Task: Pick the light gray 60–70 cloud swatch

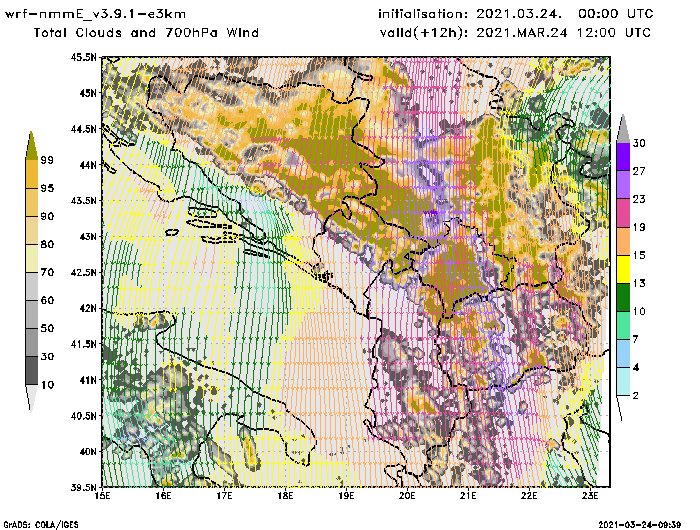Action: [x=31, y=286]
